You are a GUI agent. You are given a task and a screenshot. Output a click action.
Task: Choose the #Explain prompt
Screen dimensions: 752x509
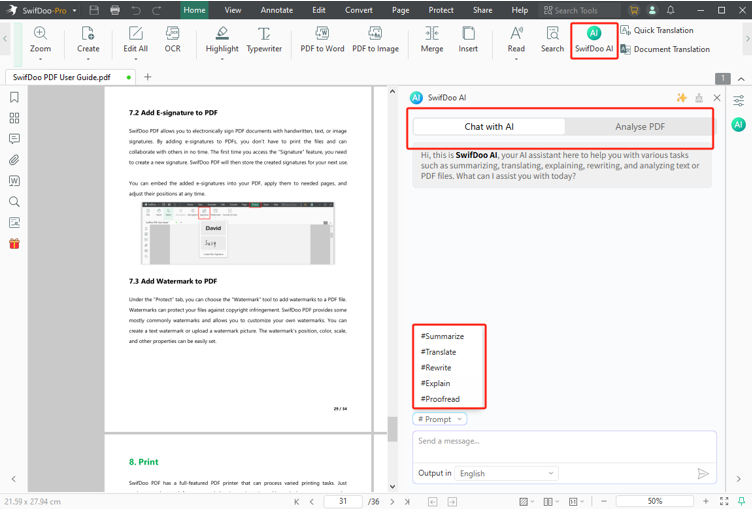(x=435, y=383)
